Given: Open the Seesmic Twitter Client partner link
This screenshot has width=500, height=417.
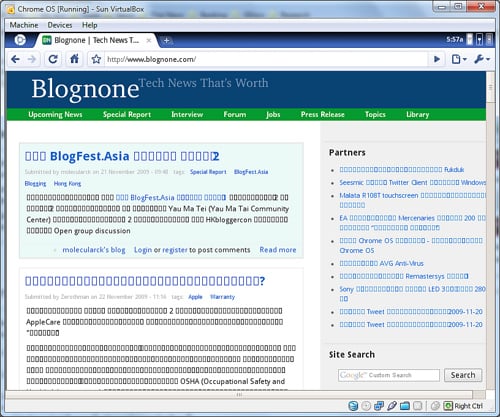Looking at the screenshot, I should 413,182.
